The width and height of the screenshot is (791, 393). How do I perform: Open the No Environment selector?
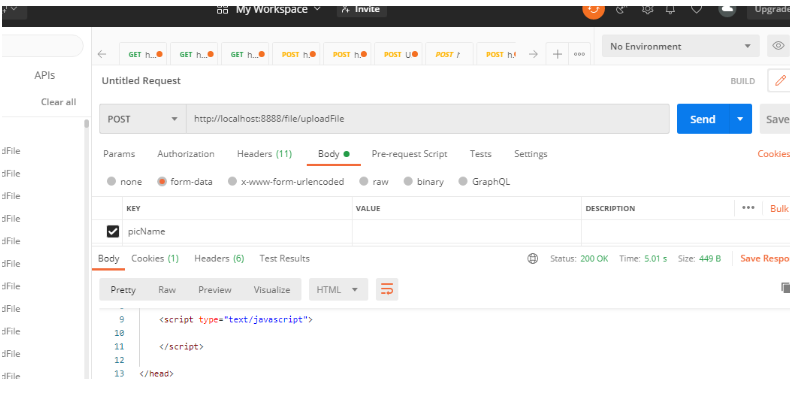pos(680,46)
